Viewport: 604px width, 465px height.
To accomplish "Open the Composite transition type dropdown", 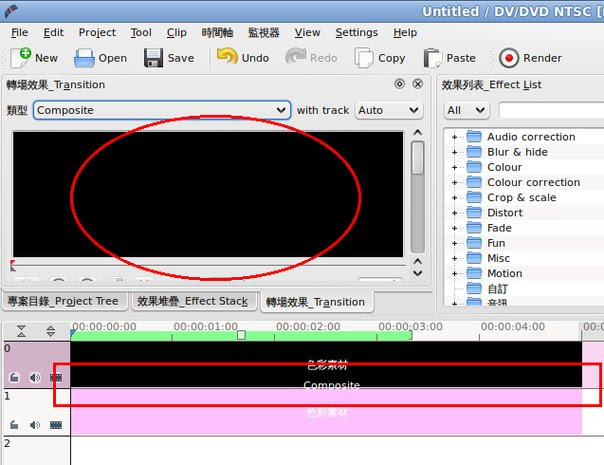I will [x=162, y=110].
